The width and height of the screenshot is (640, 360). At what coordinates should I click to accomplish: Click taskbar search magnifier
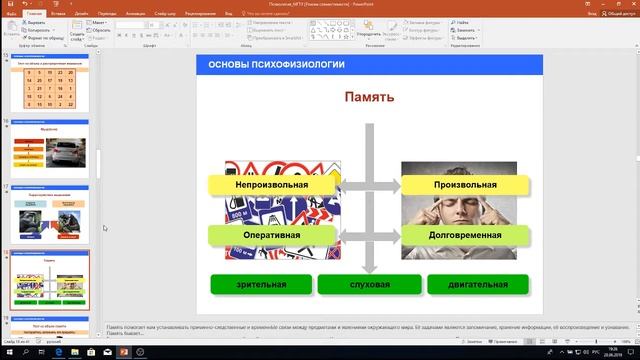[x=25, y=352]
